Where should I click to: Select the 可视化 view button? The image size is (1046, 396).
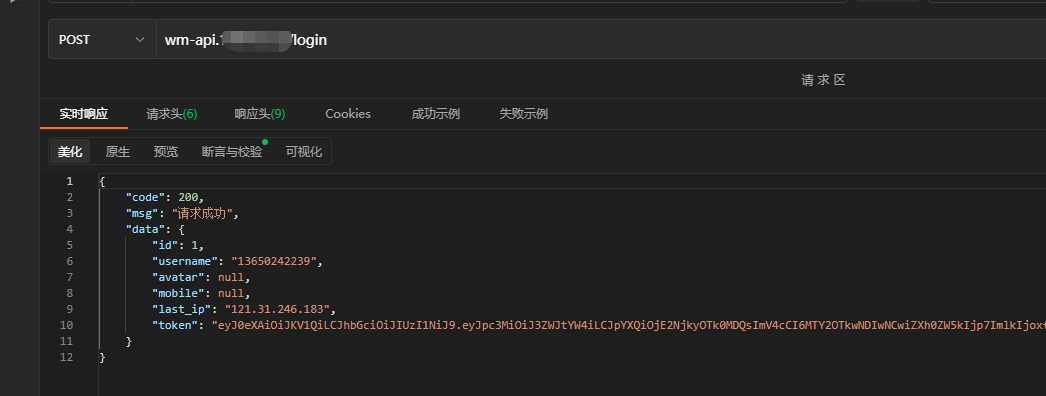click(304, 151)
